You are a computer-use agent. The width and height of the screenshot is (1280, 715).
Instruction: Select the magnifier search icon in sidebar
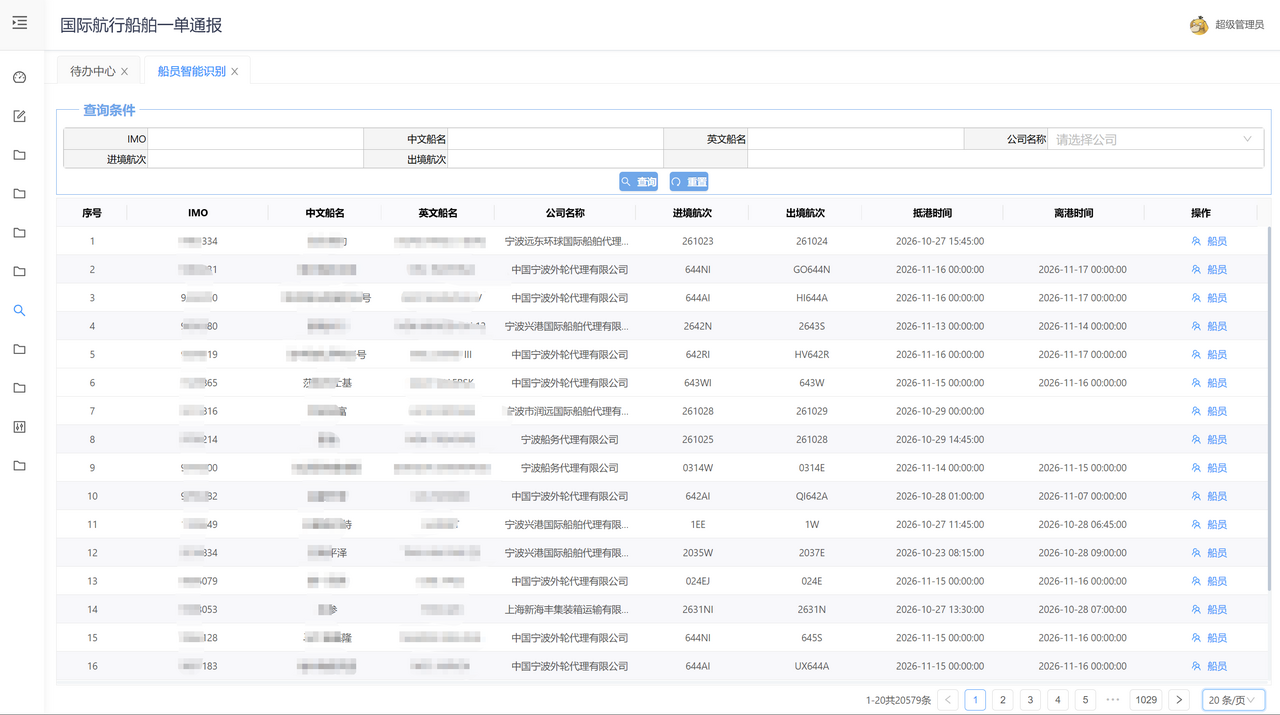point(19,310)
